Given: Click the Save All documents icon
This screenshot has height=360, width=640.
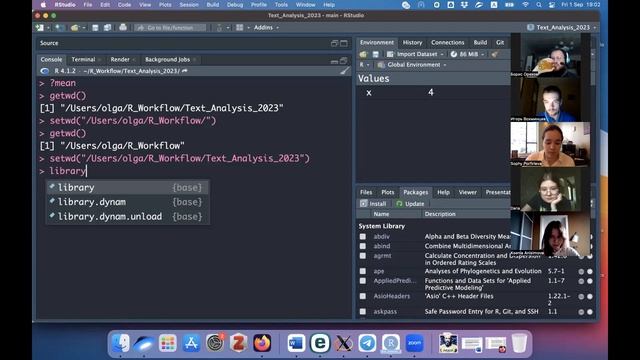Looking at the screenshot, I should (108, 27).
